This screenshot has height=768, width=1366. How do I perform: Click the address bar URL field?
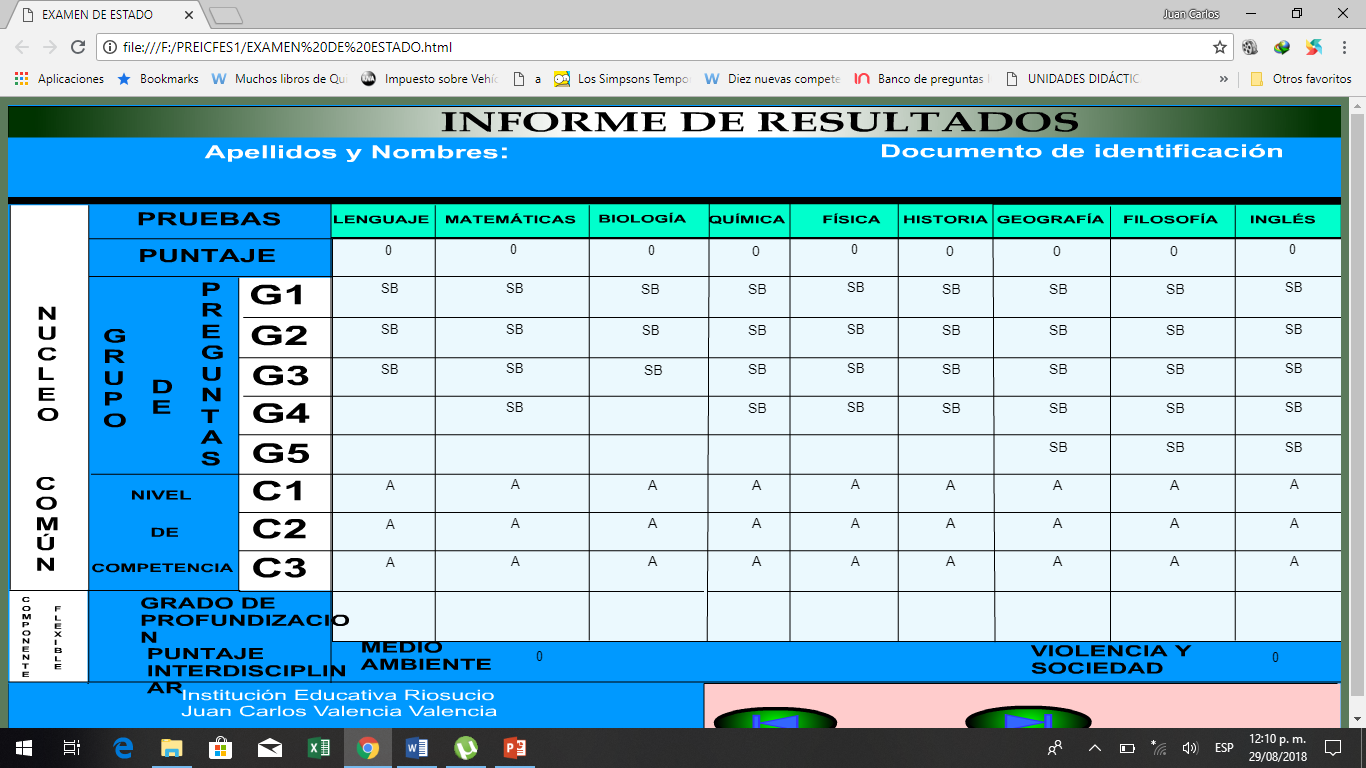[650, 47]
